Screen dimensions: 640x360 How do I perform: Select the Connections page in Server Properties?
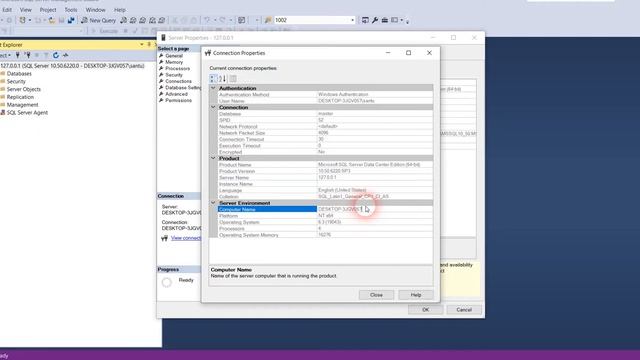[178, 81]
